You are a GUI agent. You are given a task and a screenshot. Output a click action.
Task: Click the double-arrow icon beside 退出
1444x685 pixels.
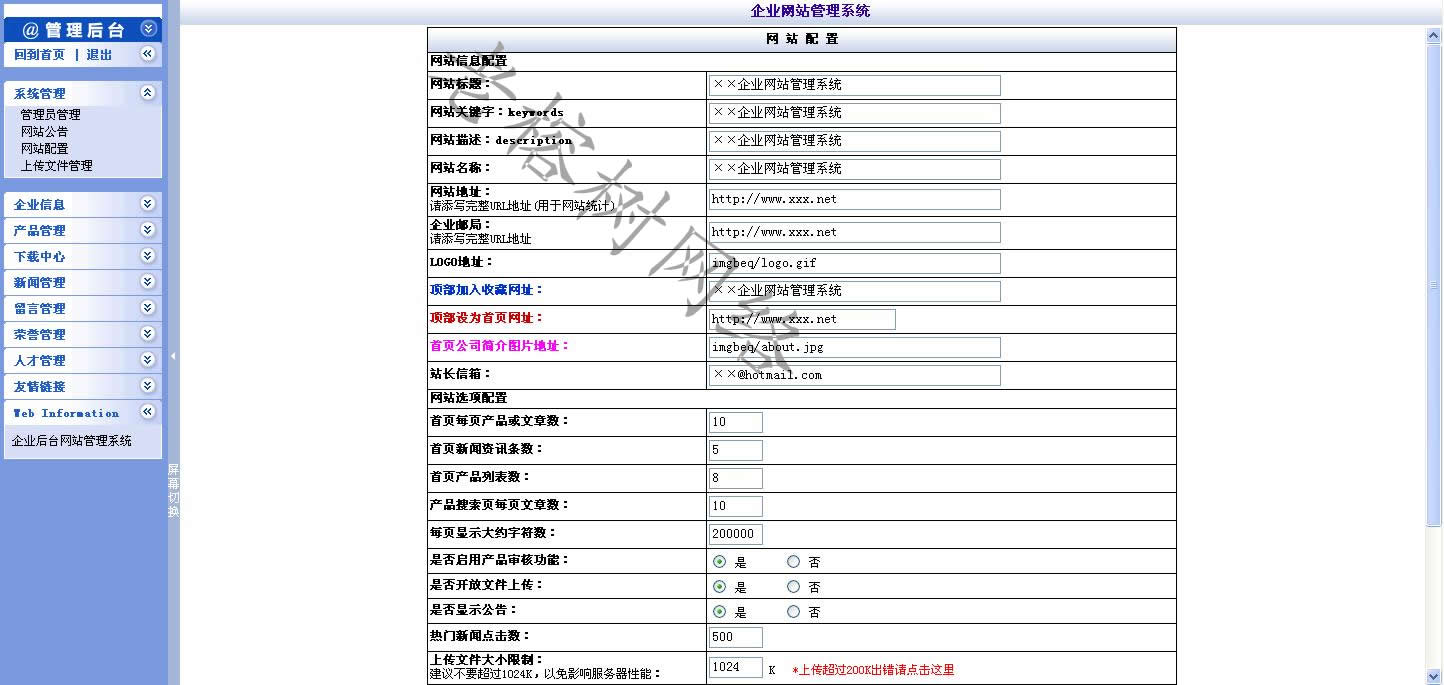[147, 54]
